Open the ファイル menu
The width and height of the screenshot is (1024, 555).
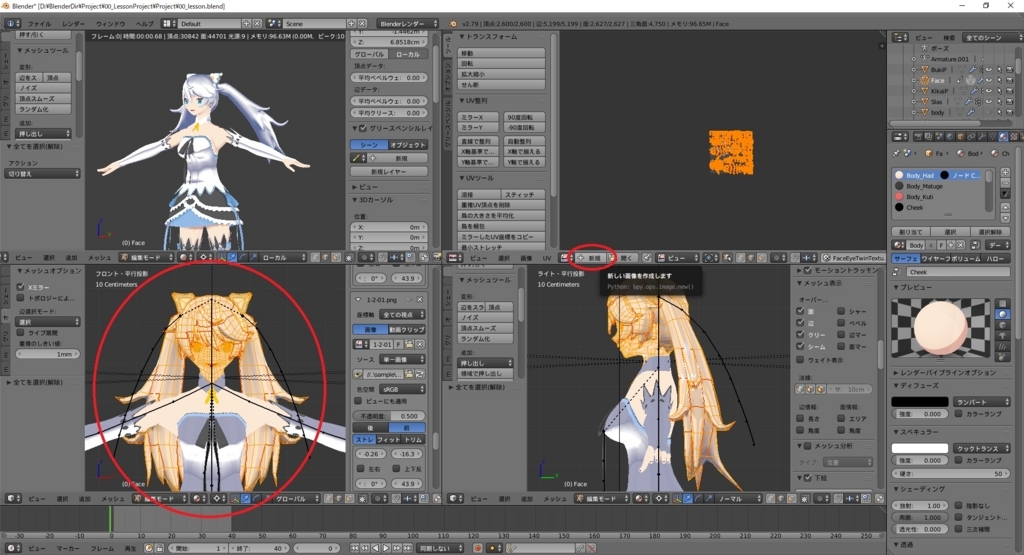[x=39, y=24]
